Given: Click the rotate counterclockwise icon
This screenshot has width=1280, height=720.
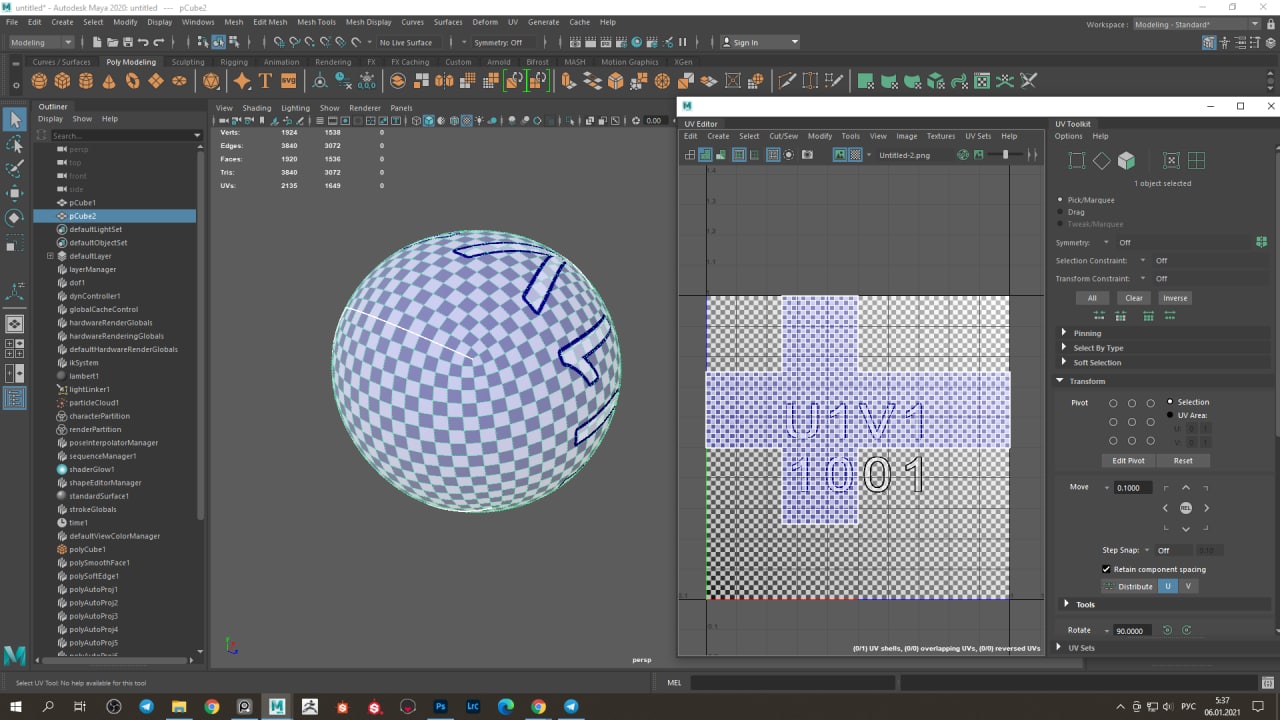Looking at the screenshot, I should 1166,630.
